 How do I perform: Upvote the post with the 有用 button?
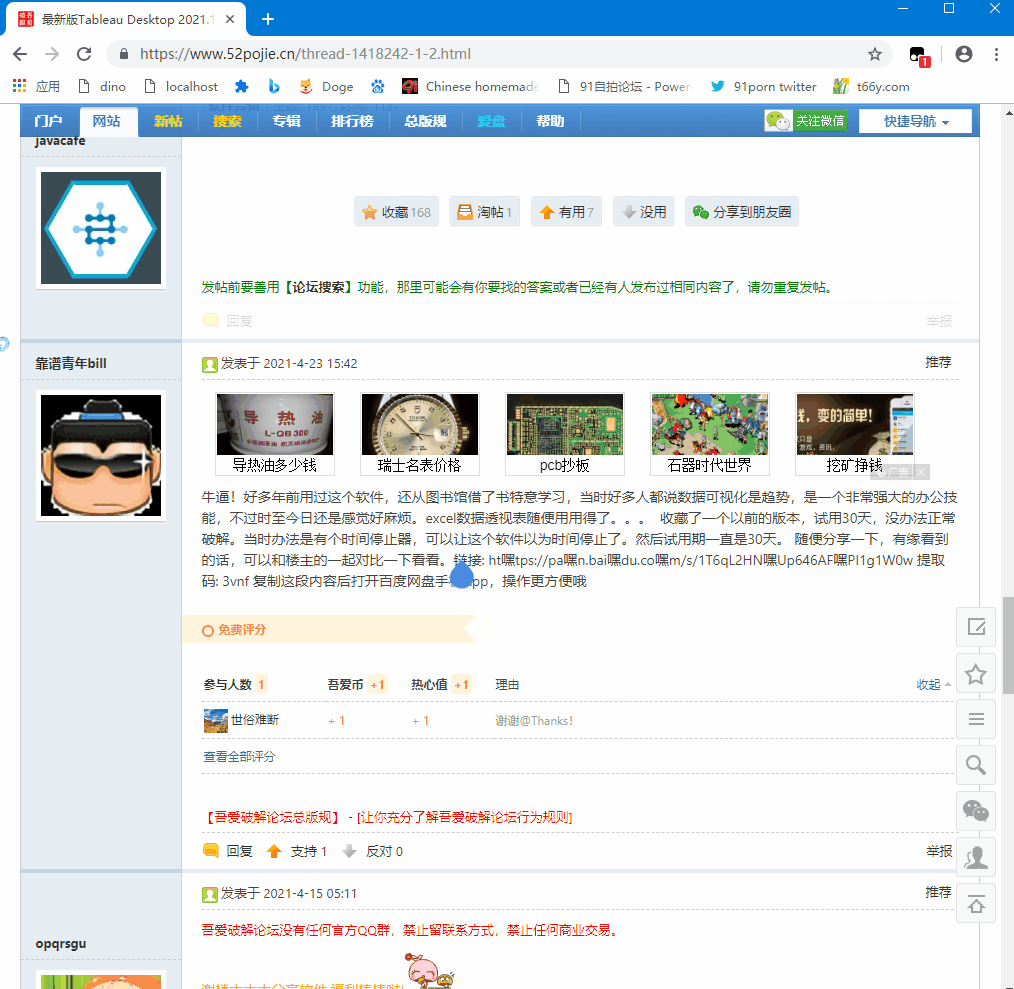(x=566, y=211)
